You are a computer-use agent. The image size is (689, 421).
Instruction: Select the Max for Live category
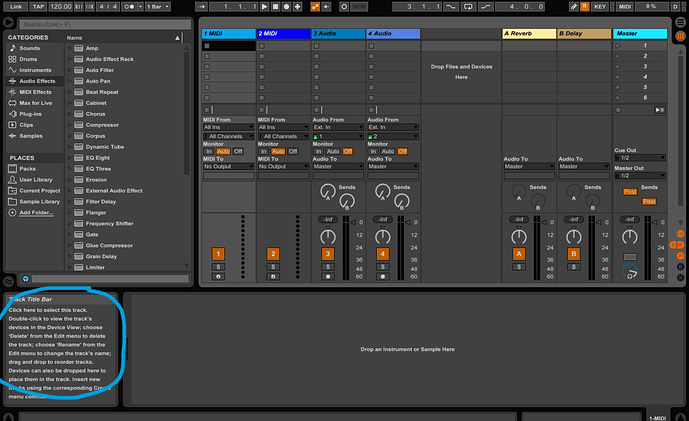coord(36,103)
